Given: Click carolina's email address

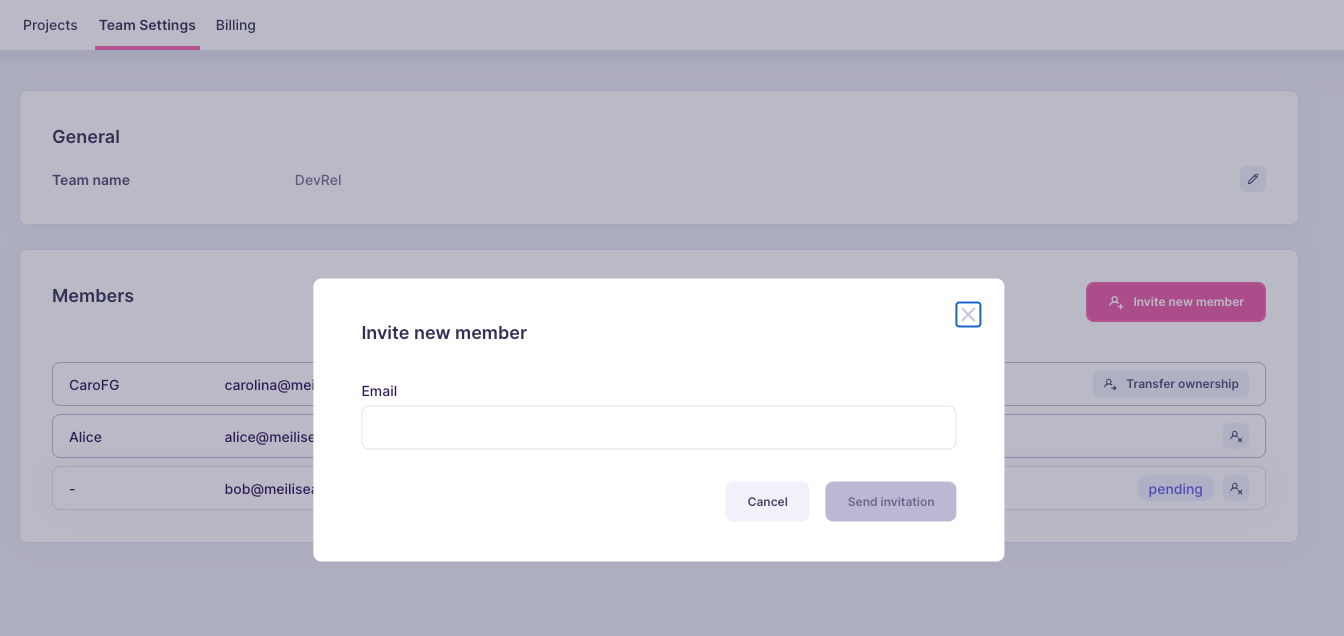Looking at the screenshot, I should (269, 385).
